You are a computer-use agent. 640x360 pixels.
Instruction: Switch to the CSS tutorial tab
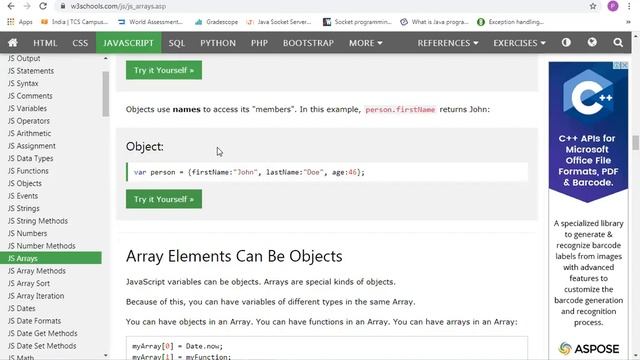pyautogui.click(x=80, y=43)
